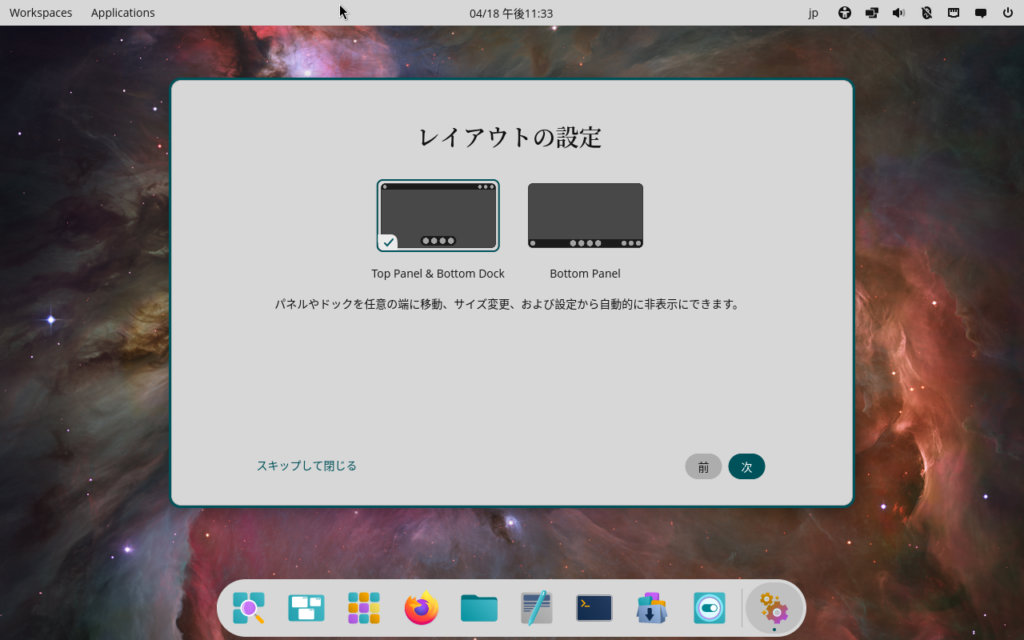This screenshot has width=1024, height=640.
Task: Open the Workspaces overview from the dock
Action: (306, 608)
